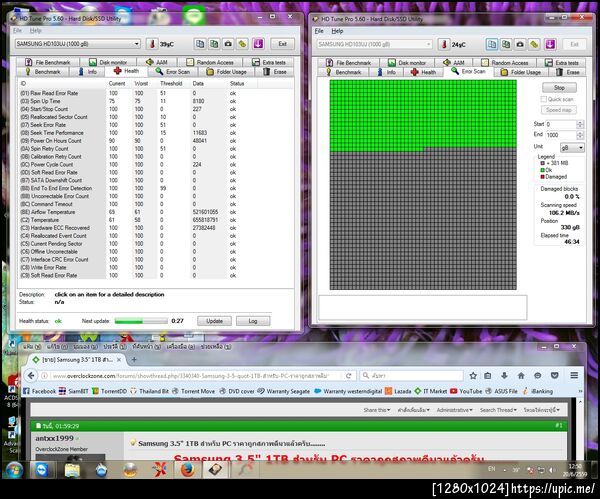This screenshot has width=600, height=499.
Task: Open options icon in right HD Tune toolbar
Action: 534,44
